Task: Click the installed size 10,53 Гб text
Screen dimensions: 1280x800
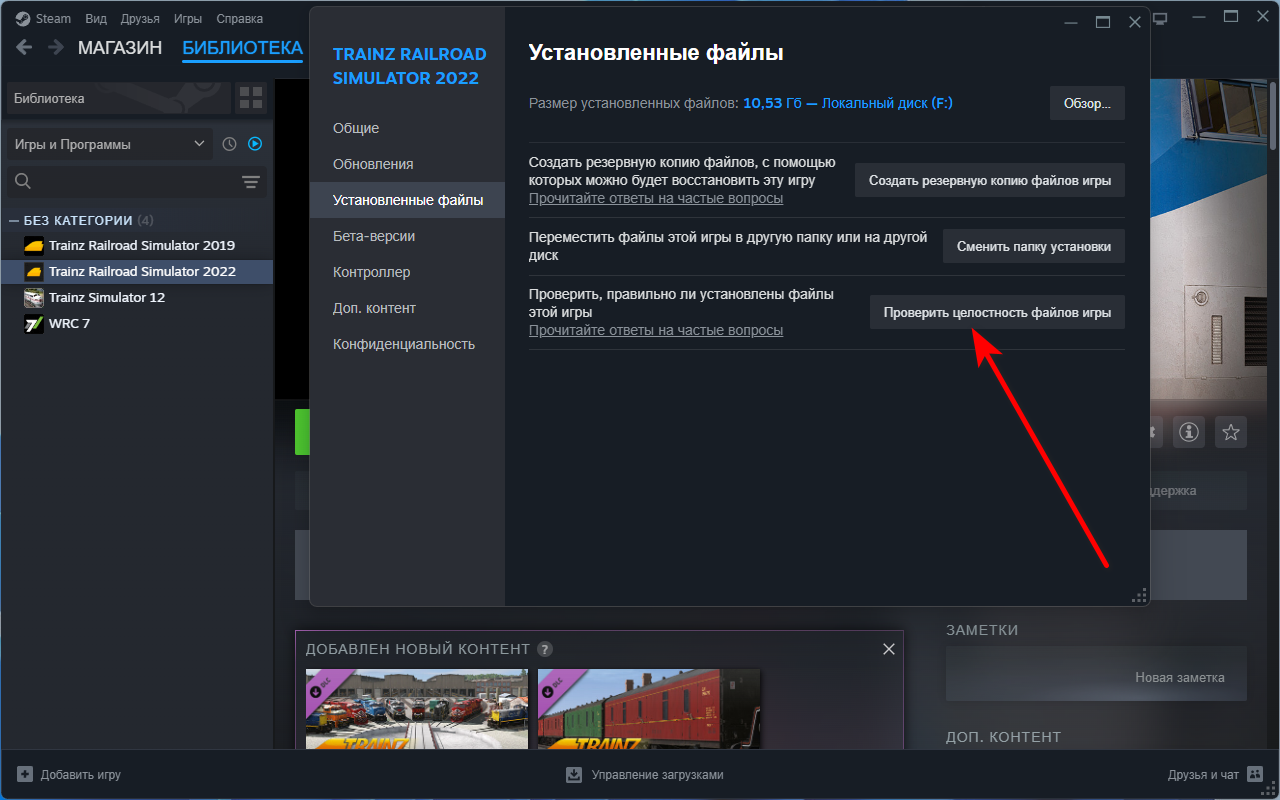Action: pos(773,103)
